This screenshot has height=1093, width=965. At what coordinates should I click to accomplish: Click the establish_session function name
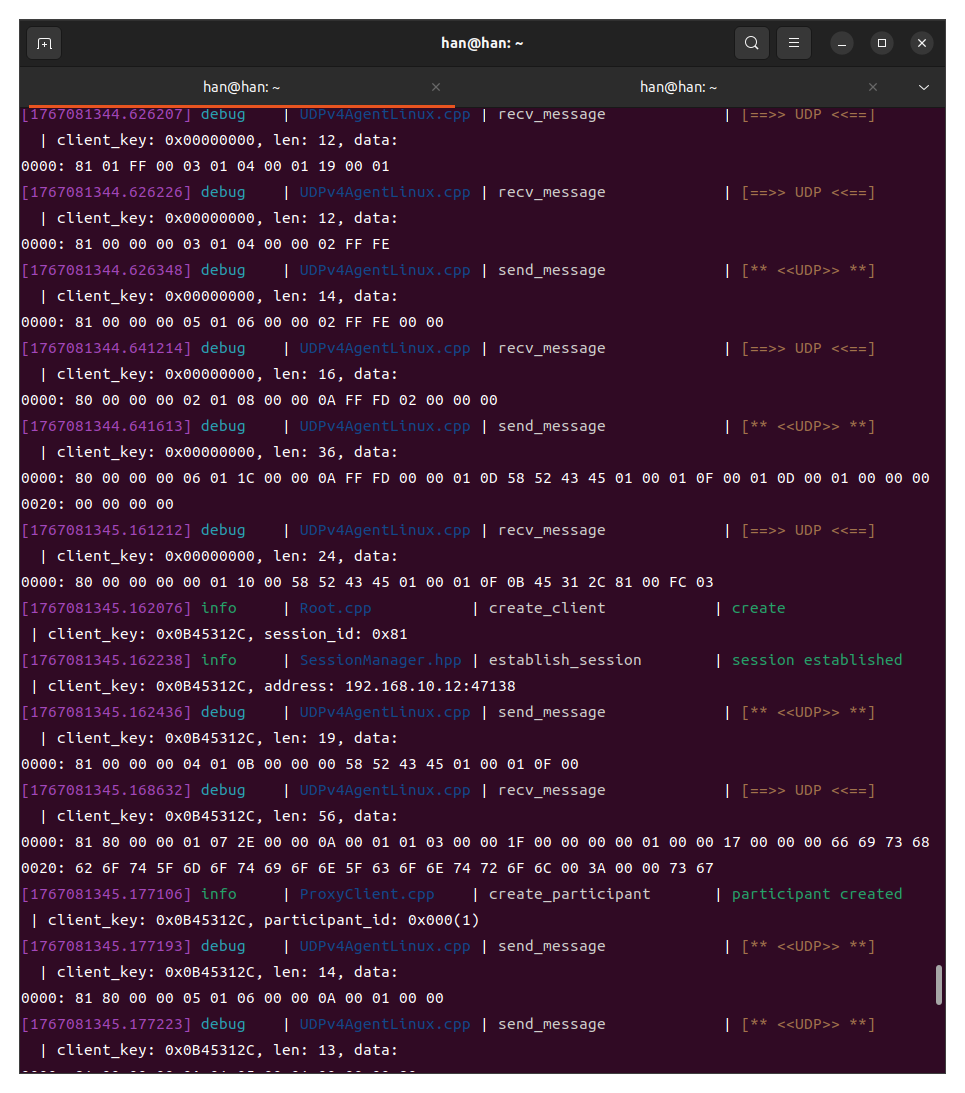point(565,660)
